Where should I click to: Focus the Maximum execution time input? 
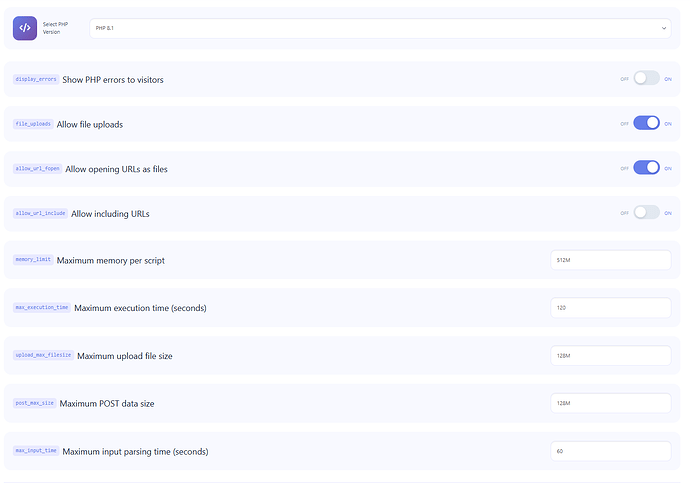coord(610,307)
